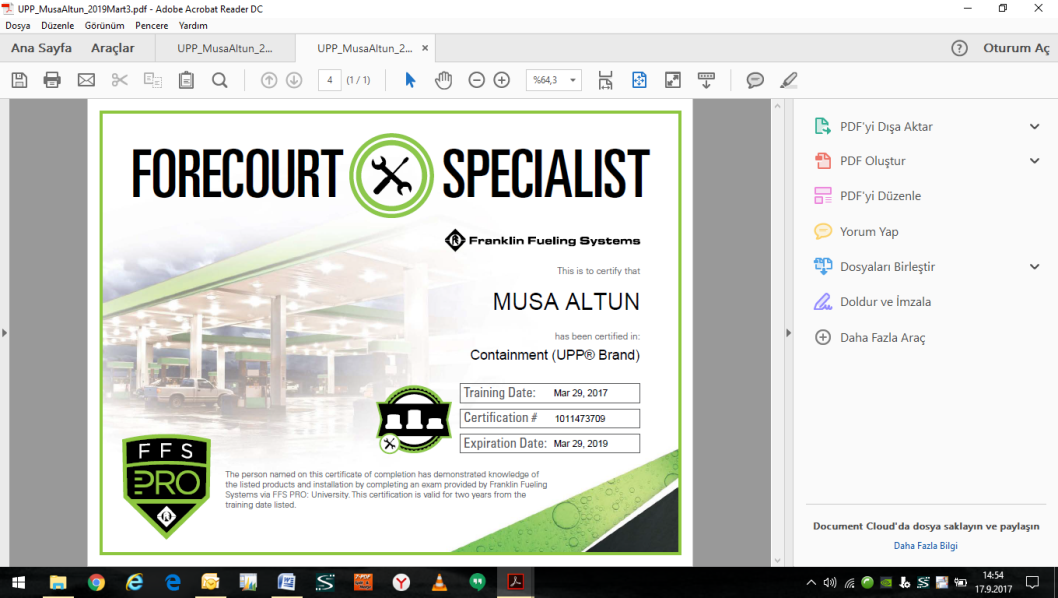Print the document using the printer icon
The height and width of the screenshot is (598, 1058).
pyautogui.click(x=52, y=80)
